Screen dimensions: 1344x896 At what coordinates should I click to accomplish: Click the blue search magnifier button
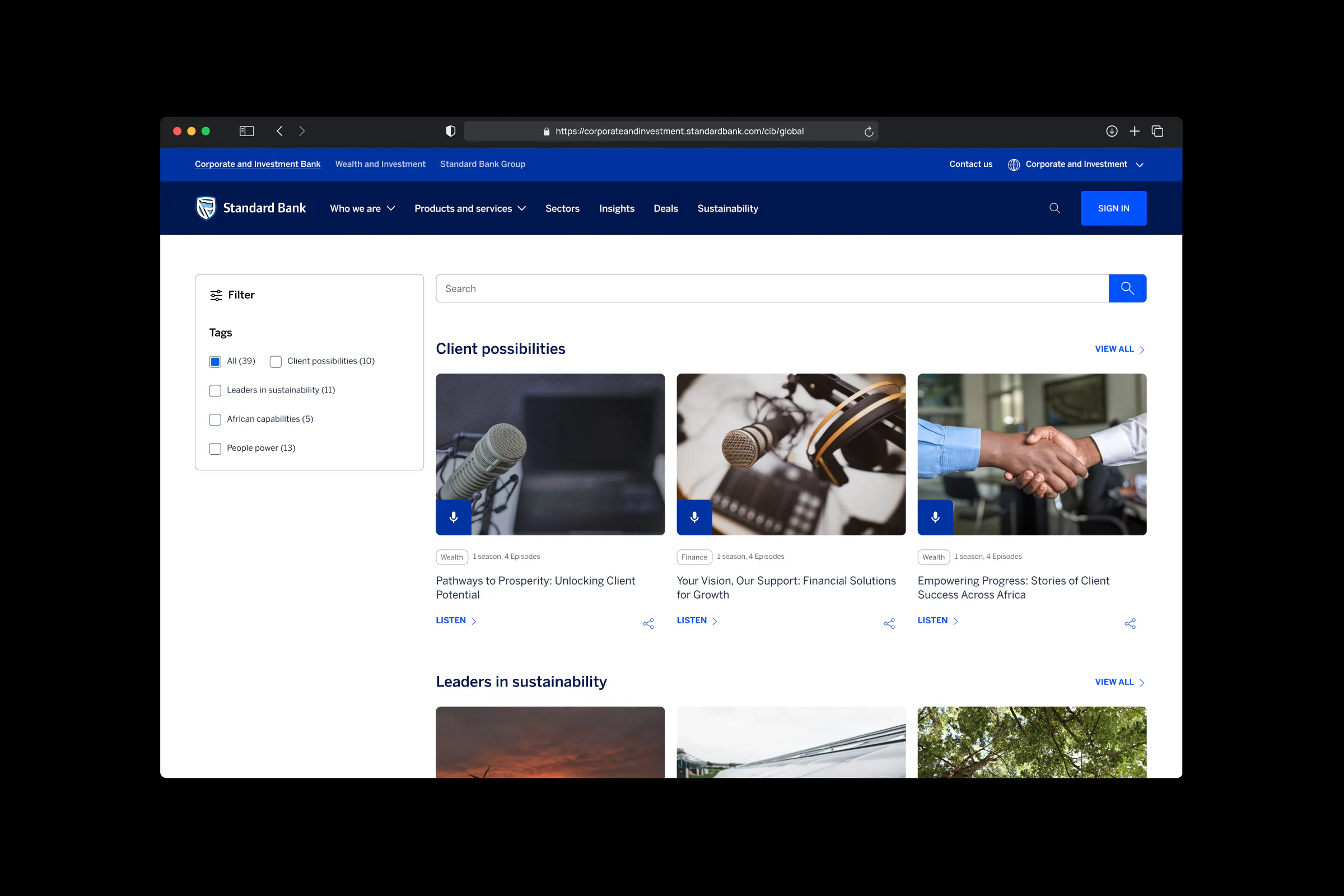click(1127, 288)
